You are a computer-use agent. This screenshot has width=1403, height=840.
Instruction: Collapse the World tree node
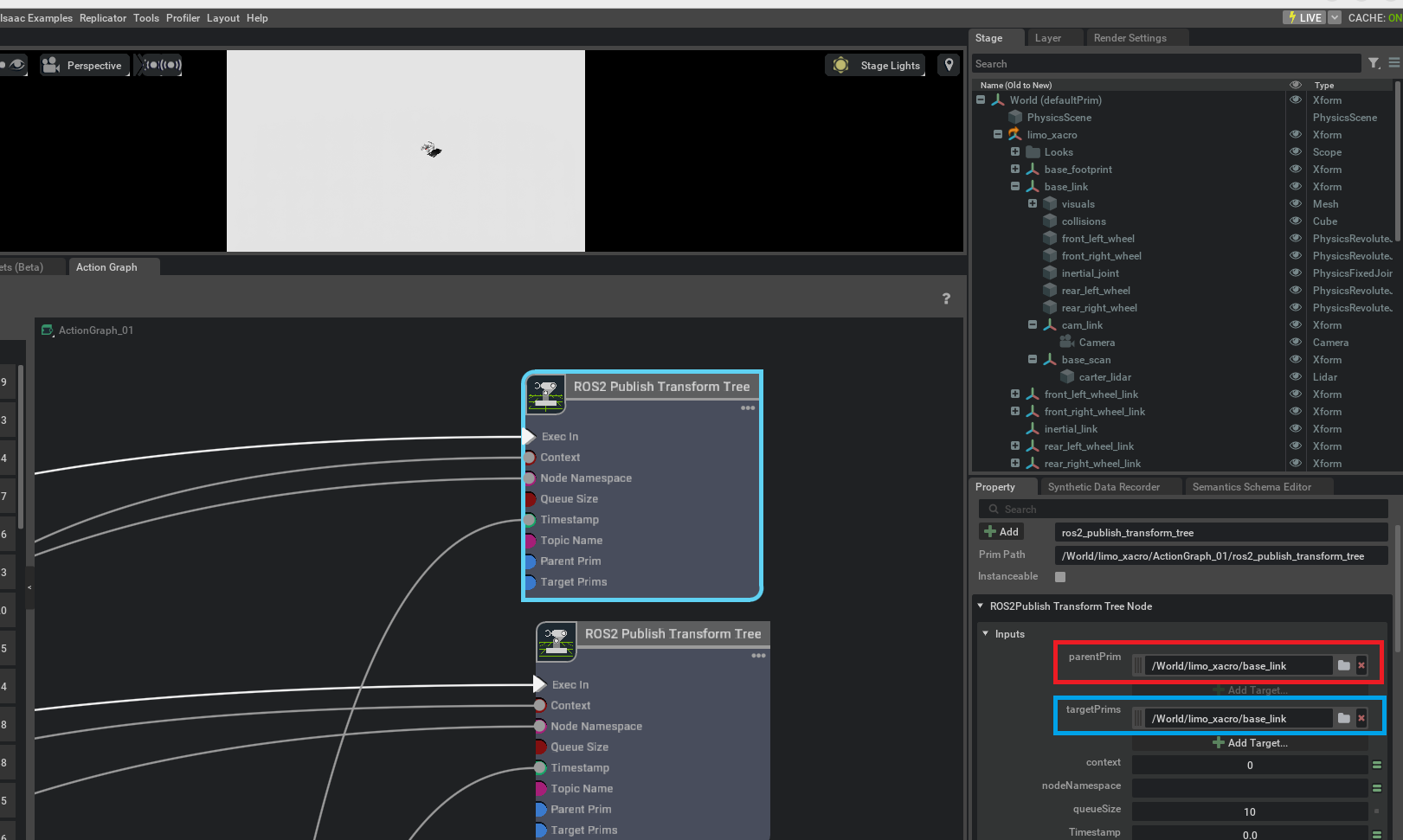981,100
